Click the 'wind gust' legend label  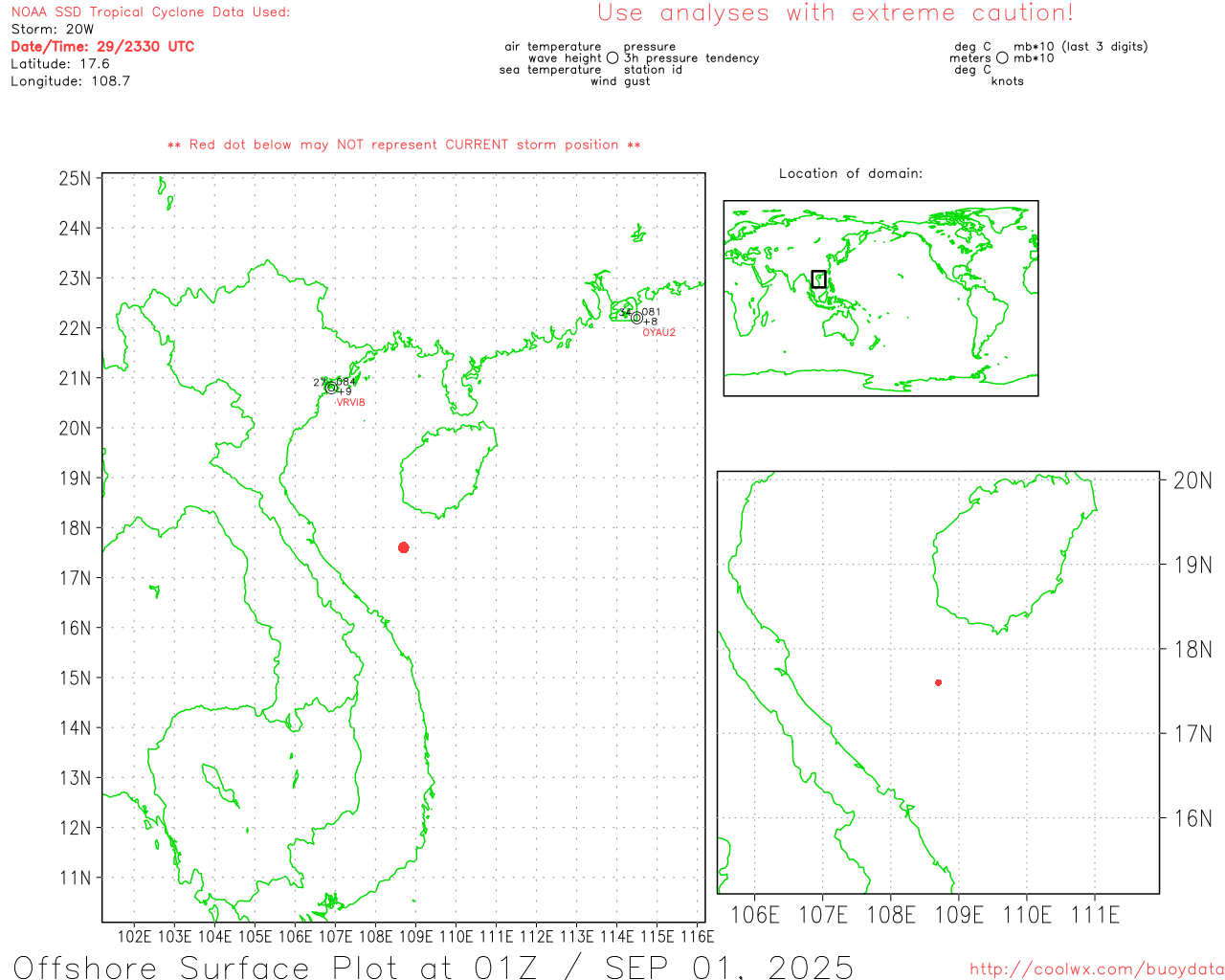(x=620, y=81)
